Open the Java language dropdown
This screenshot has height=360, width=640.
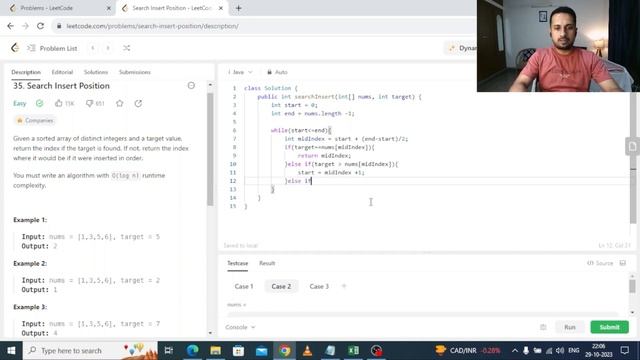coord(240,72)
